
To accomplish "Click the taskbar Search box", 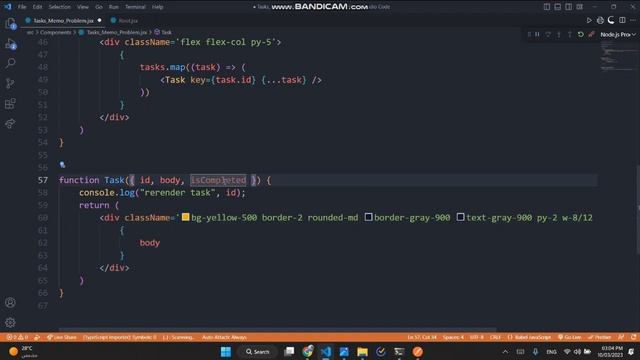I will (258, 351).
